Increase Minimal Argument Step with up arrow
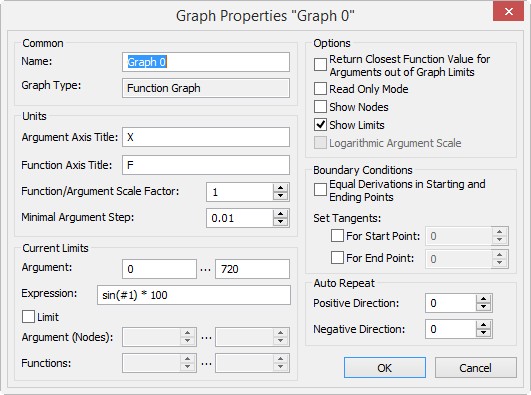Image resolution: width=531 pixels, height=395 pixels. pos(280,213)
